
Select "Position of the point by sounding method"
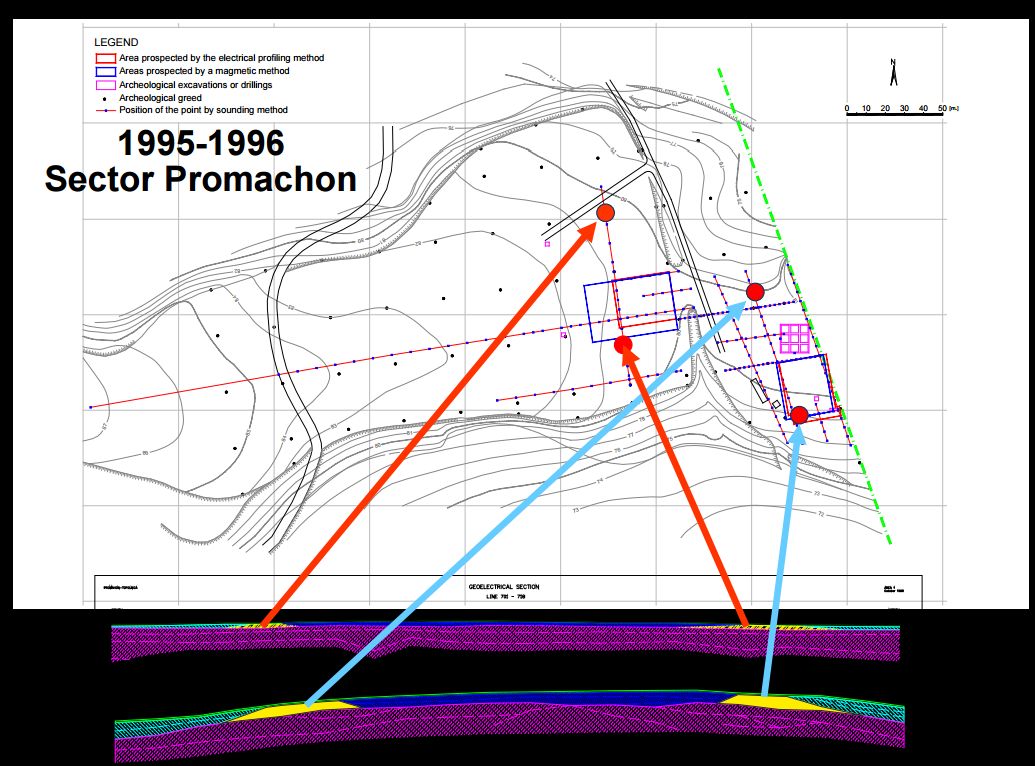[203, 110]
